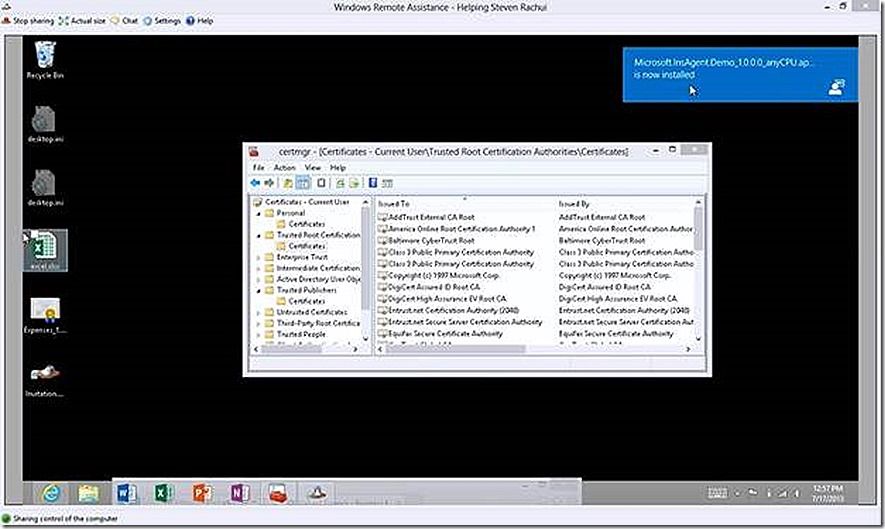Expand the Enterprise Trust node
The width and height of the screenshot is (885, 529).
259,257
